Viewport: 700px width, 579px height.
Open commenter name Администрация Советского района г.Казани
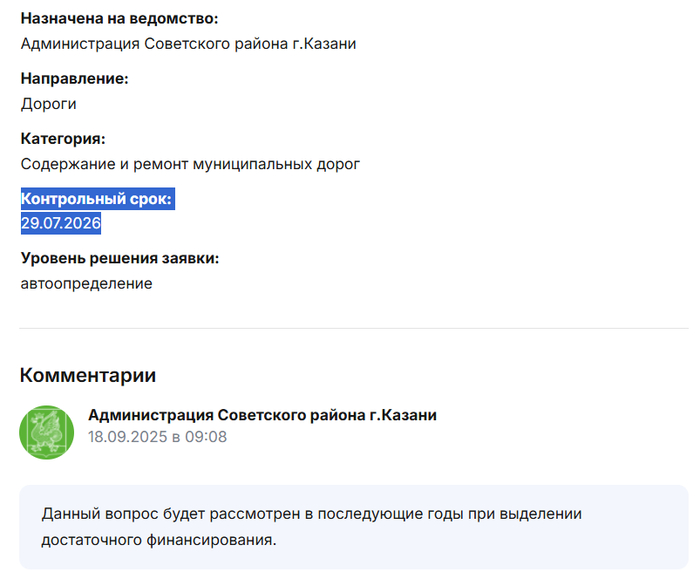point(262,415)
